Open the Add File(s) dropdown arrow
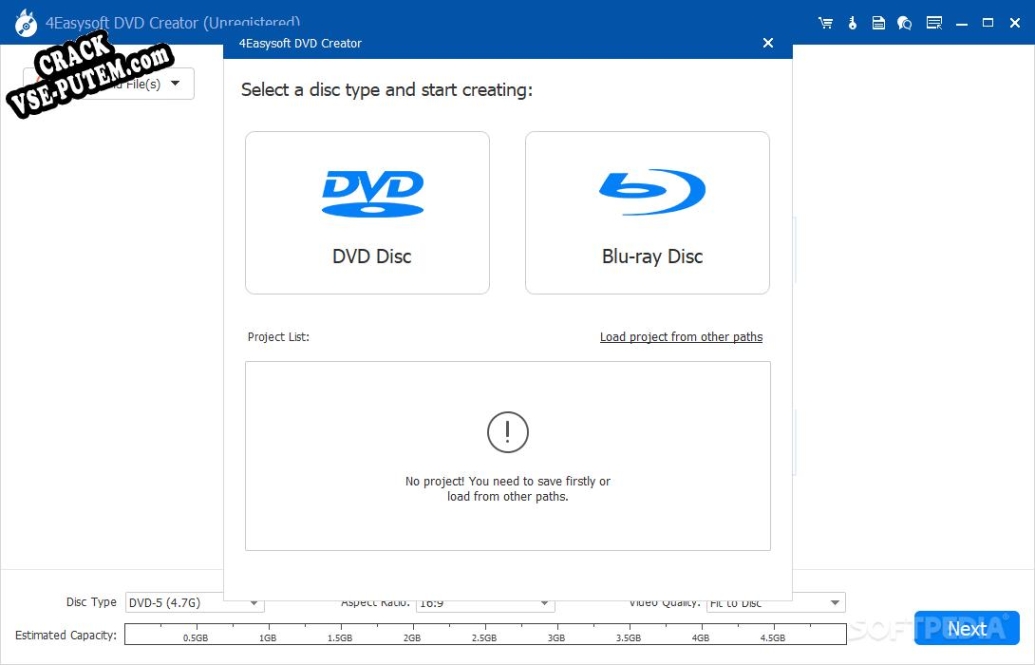 point(175,83)
